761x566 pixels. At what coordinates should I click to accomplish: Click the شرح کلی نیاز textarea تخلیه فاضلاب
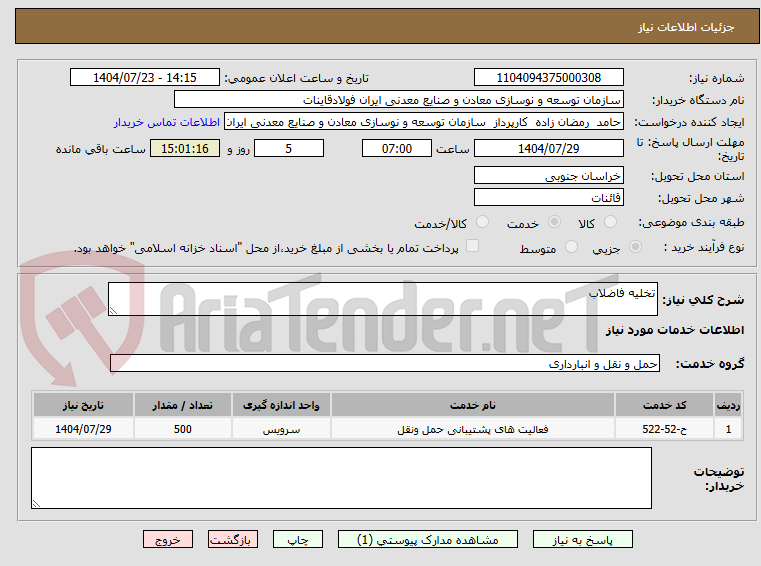coord(382,299)
